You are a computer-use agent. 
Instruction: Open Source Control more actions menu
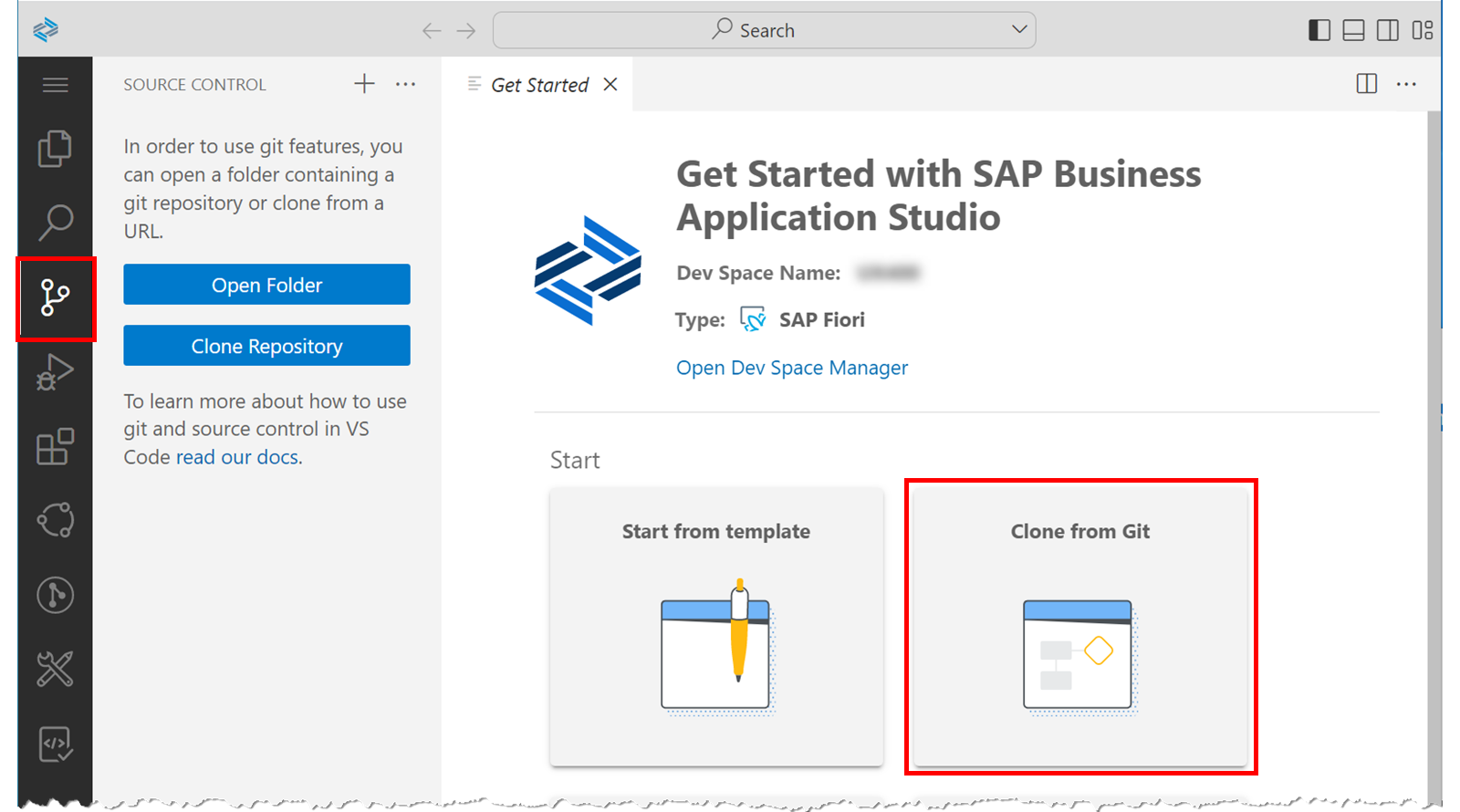(405, 84)
